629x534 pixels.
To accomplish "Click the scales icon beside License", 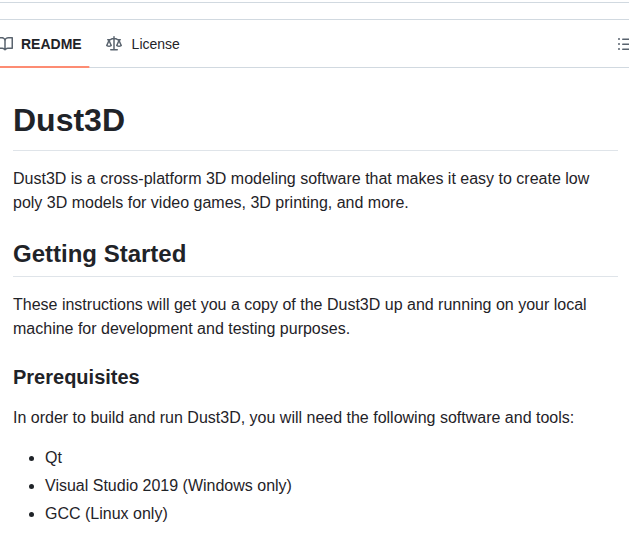I will (114, 44).
